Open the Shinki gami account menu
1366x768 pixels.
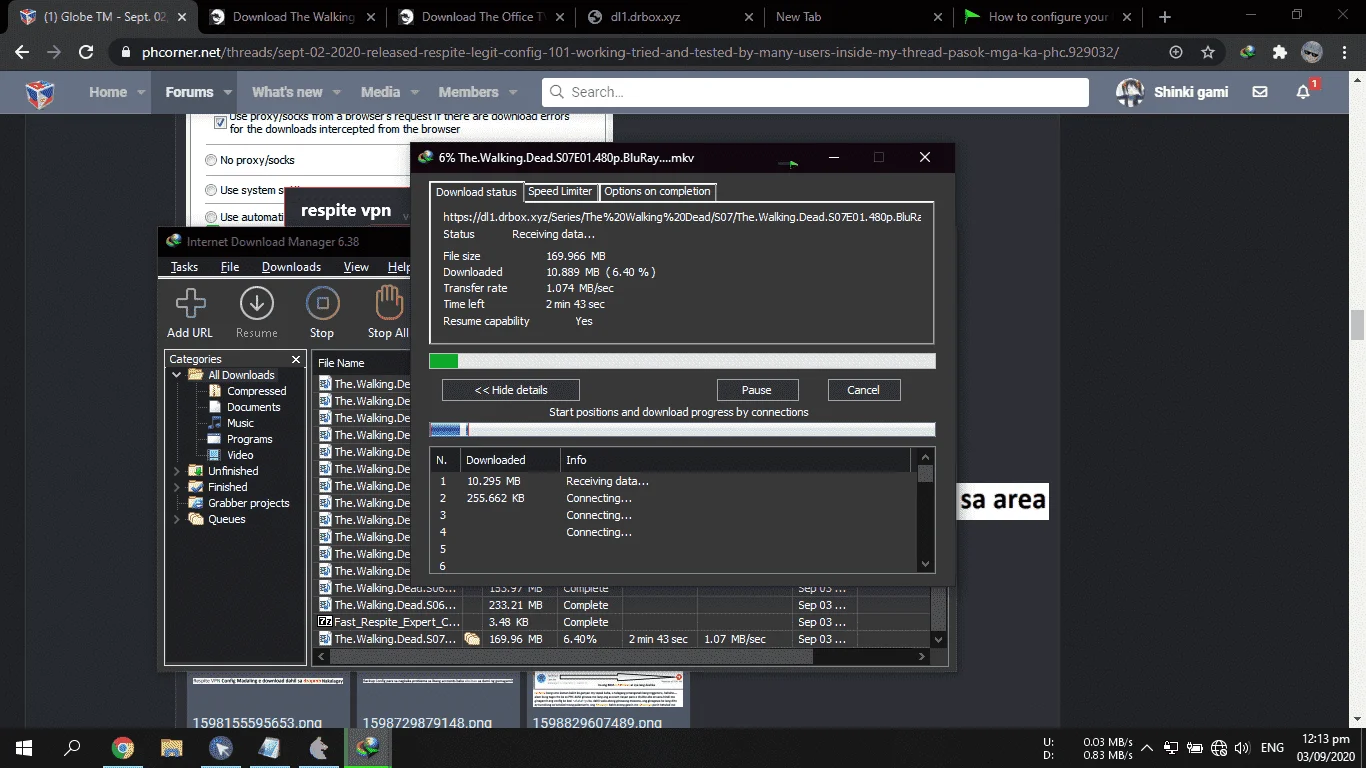click(x=1172, y=92)
